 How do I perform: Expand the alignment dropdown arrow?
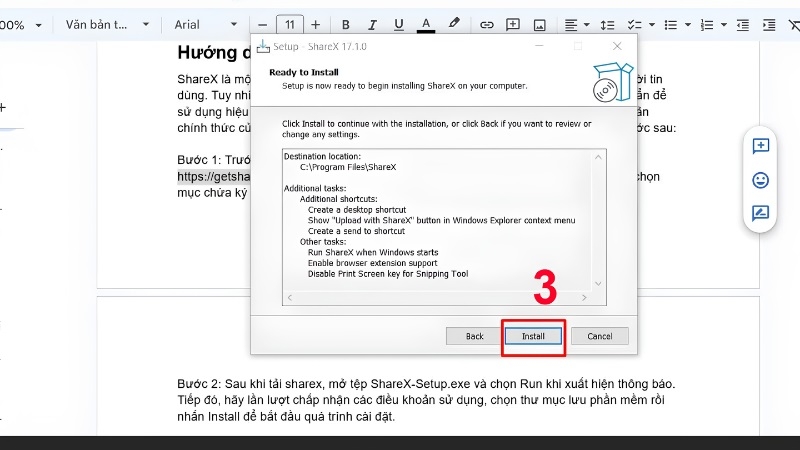(x=586, y=24)
